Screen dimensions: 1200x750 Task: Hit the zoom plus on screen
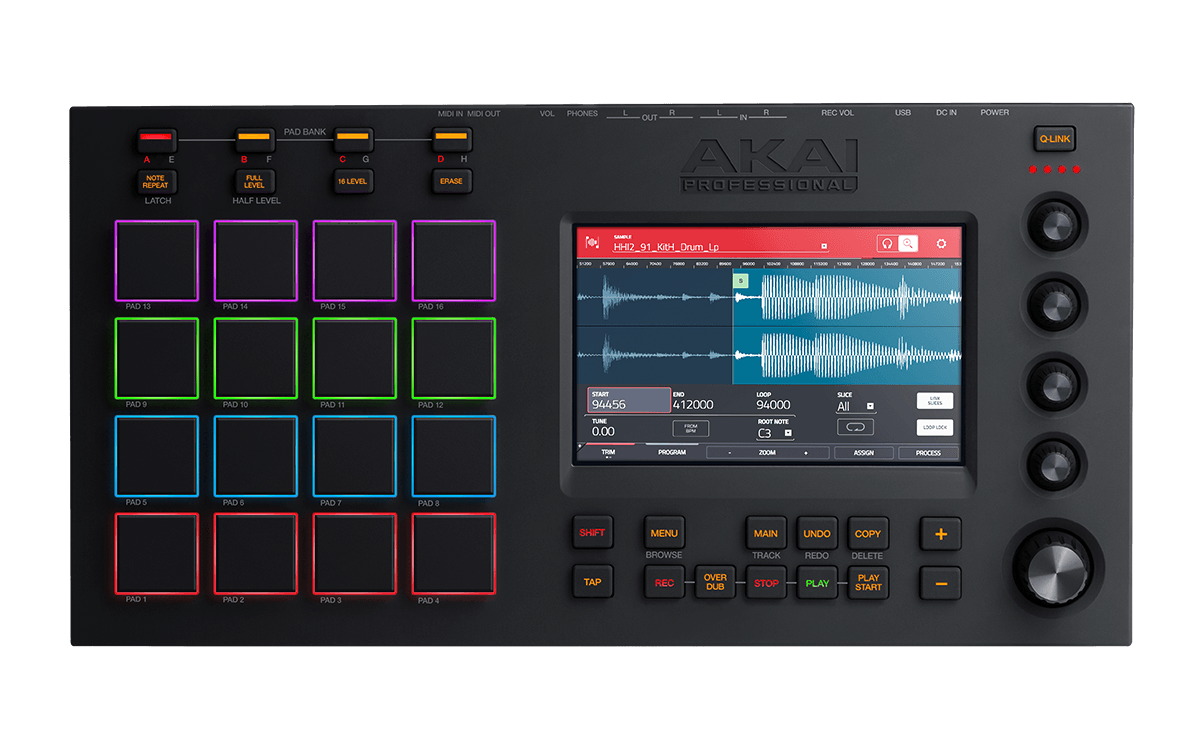(x=805, y=453)
